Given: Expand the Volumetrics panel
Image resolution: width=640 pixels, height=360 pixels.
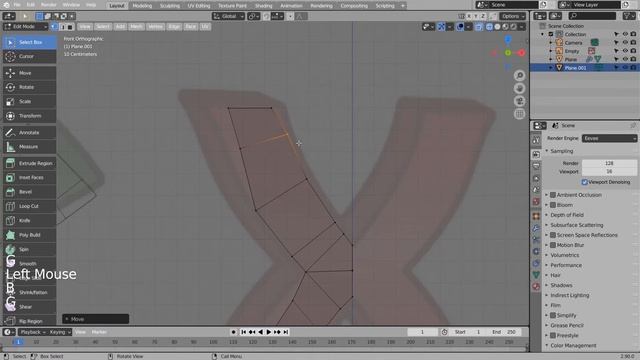Looking at the screenshot, I should (x=564, y=255).
